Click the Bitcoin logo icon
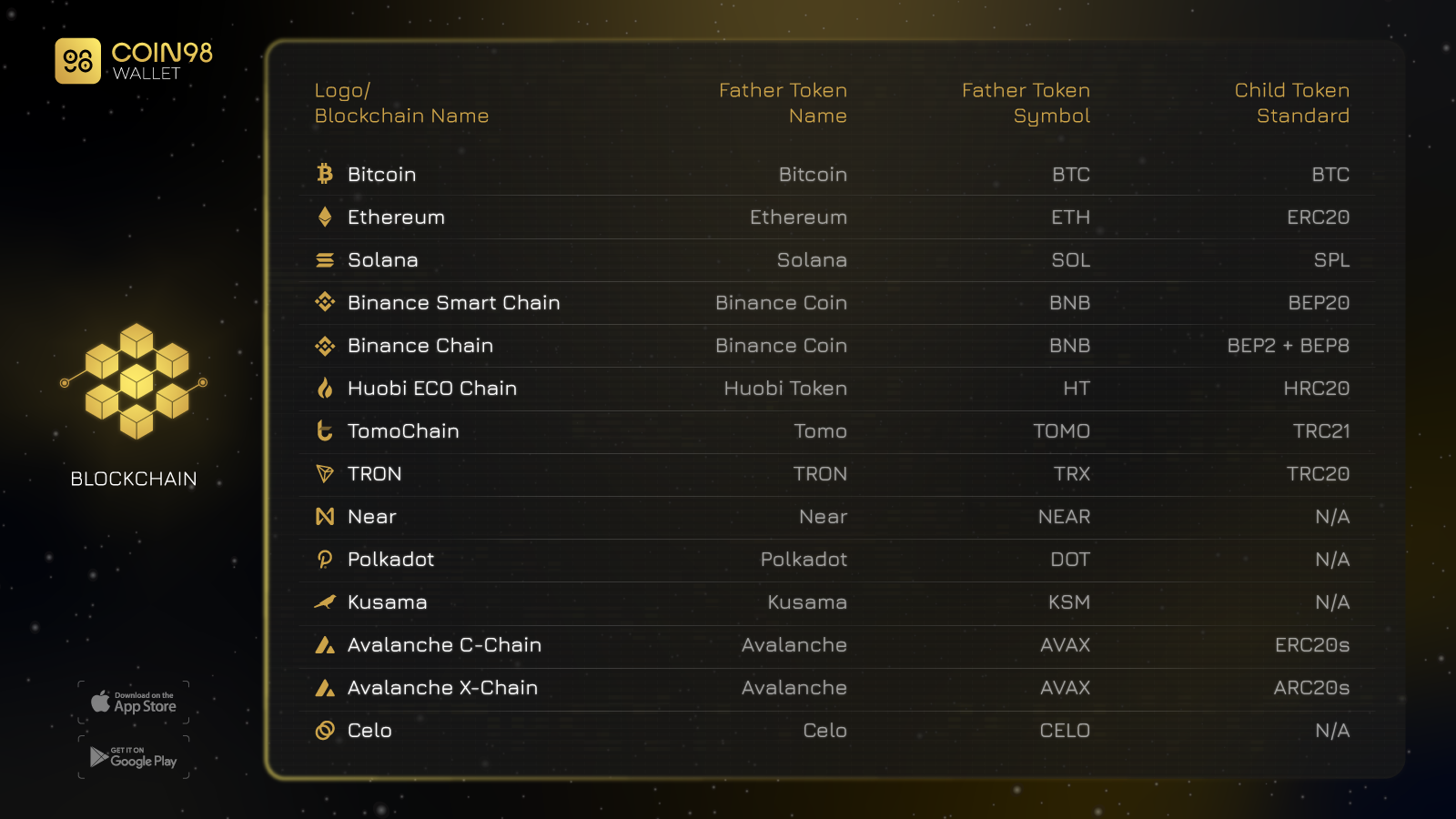1456x819 pixels. click(x=325, y=174)
